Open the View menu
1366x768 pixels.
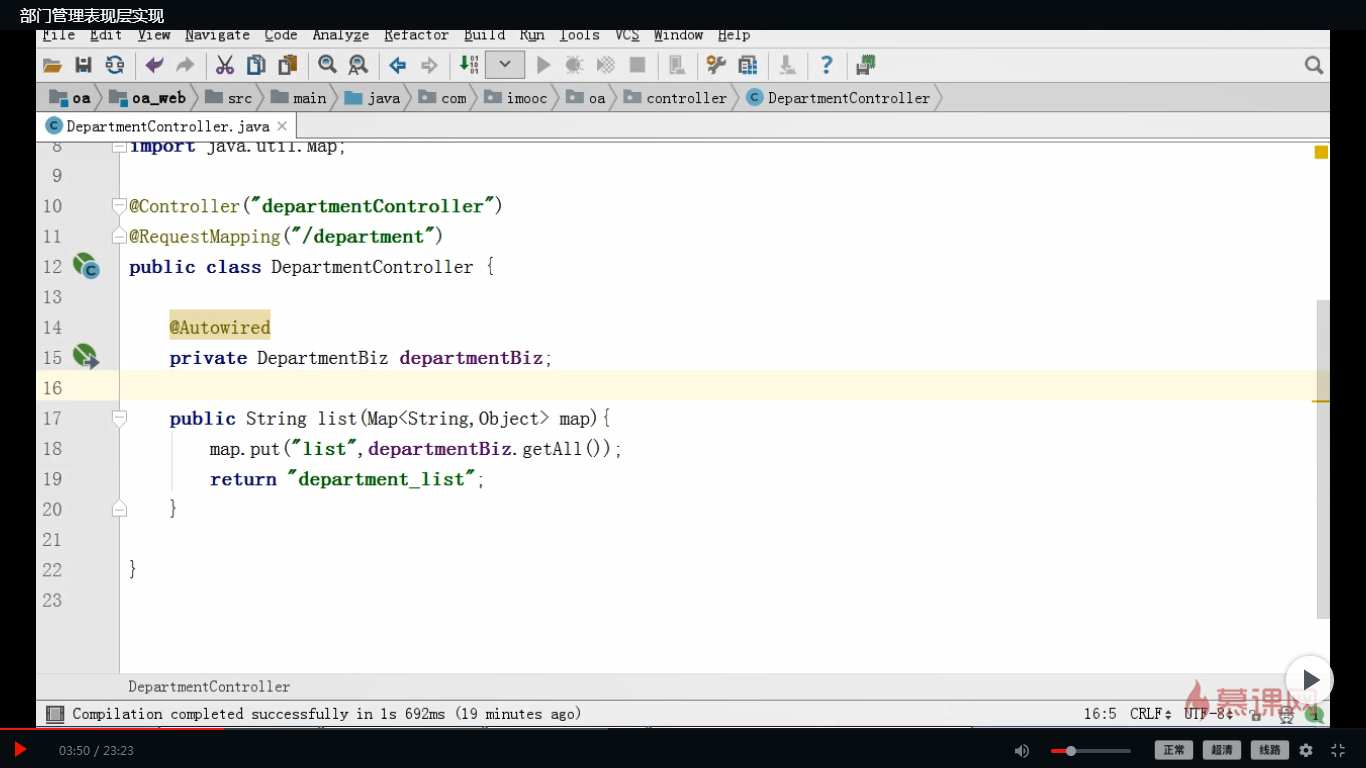[154, 35]
